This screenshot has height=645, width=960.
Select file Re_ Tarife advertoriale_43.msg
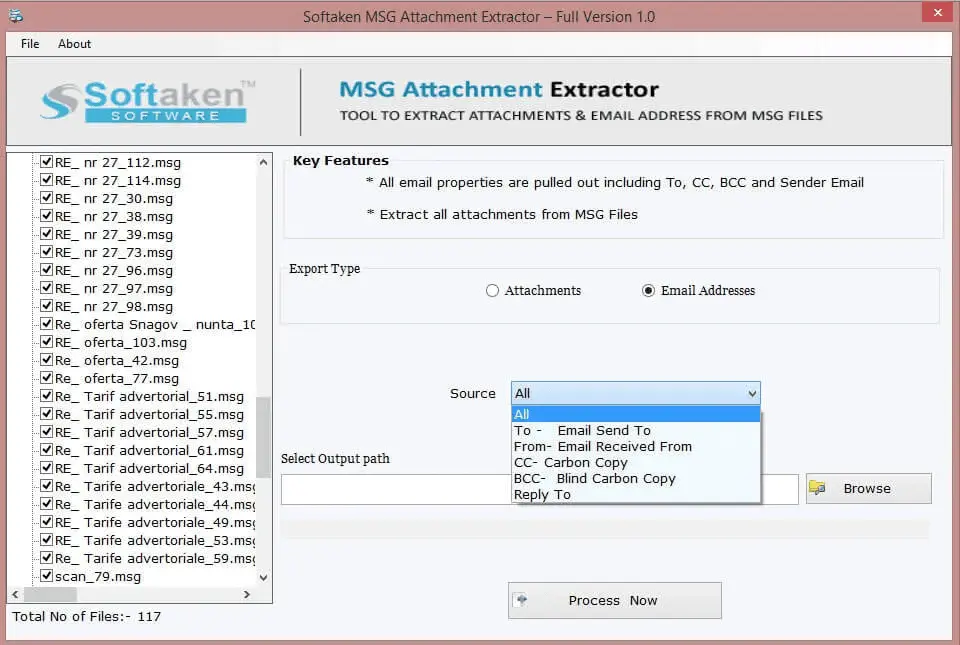tap(155, 487)
